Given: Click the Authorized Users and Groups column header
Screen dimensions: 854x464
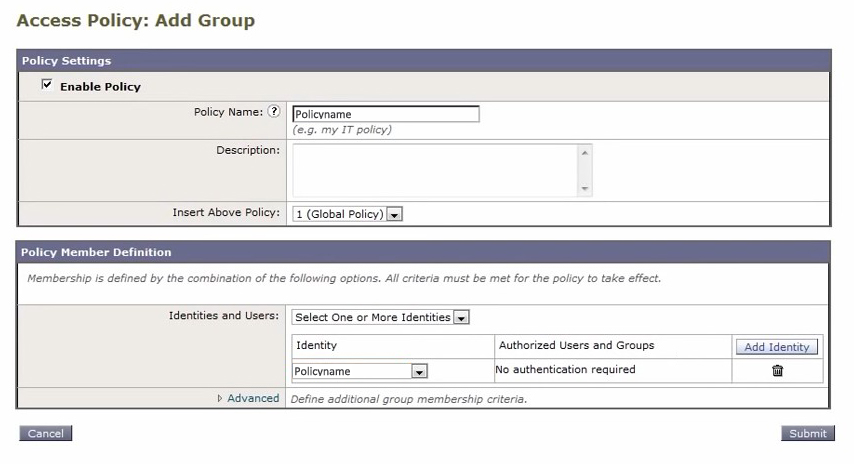Looking at the screenshot, I should (x=576, y=345).
